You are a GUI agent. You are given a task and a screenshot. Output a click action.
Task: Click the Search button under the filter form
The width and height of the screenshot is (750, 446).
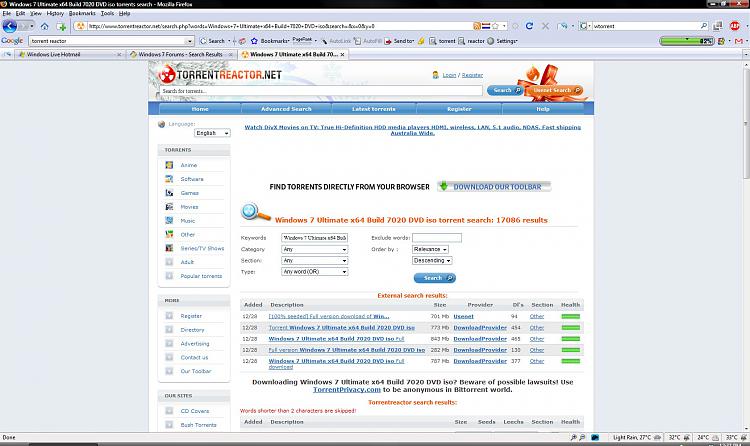pyautogui.click(x=434, y=278)
